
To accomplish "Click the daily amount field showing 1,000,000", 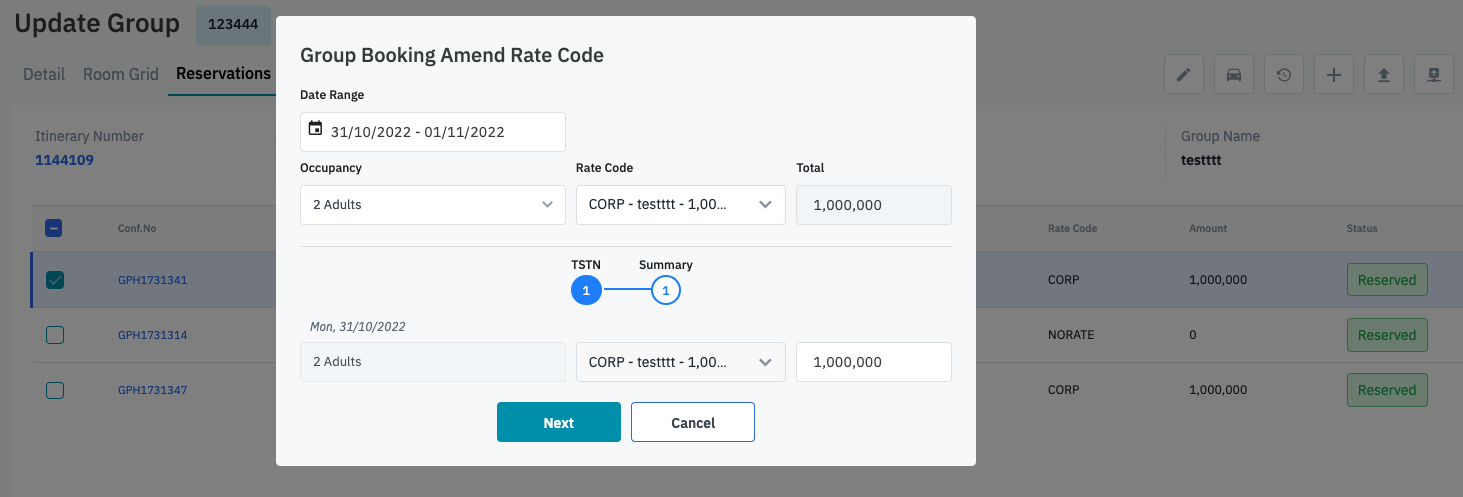I will pos(873,362).
